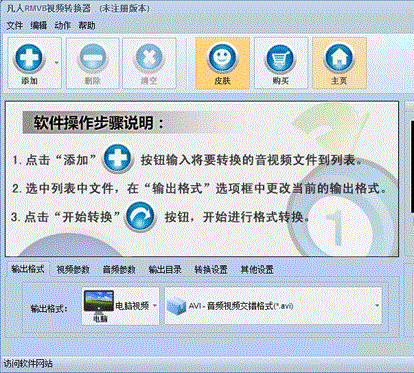Image resolution: width=414 pixels, height=373 pixels.
Task: Switch to the 其他设置 tab
Action: [257, 269]
